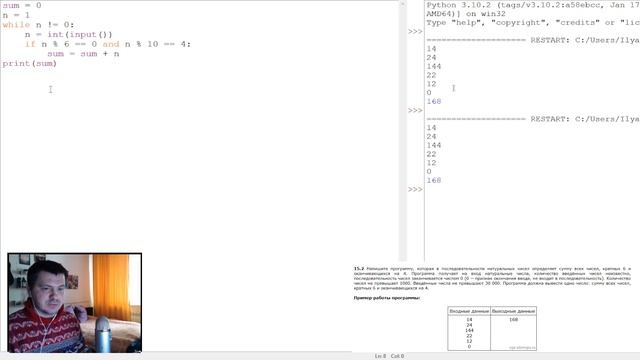
Task: Click the "Col: 0" status bar indicator
Action: pos(397,356)
